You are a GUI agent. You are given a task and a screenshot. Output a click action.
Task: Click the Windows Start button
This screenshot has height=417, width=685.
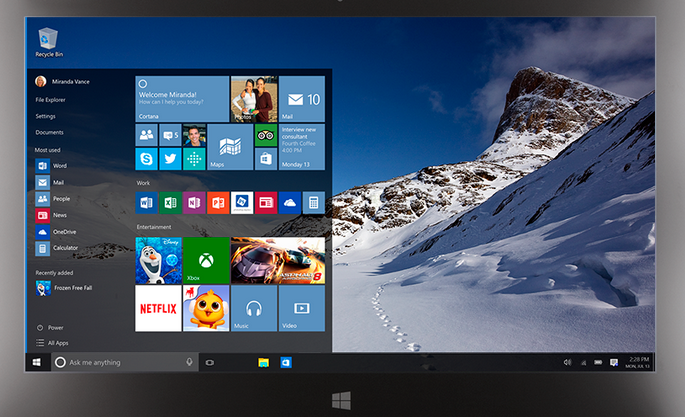(x=37, y=362)
